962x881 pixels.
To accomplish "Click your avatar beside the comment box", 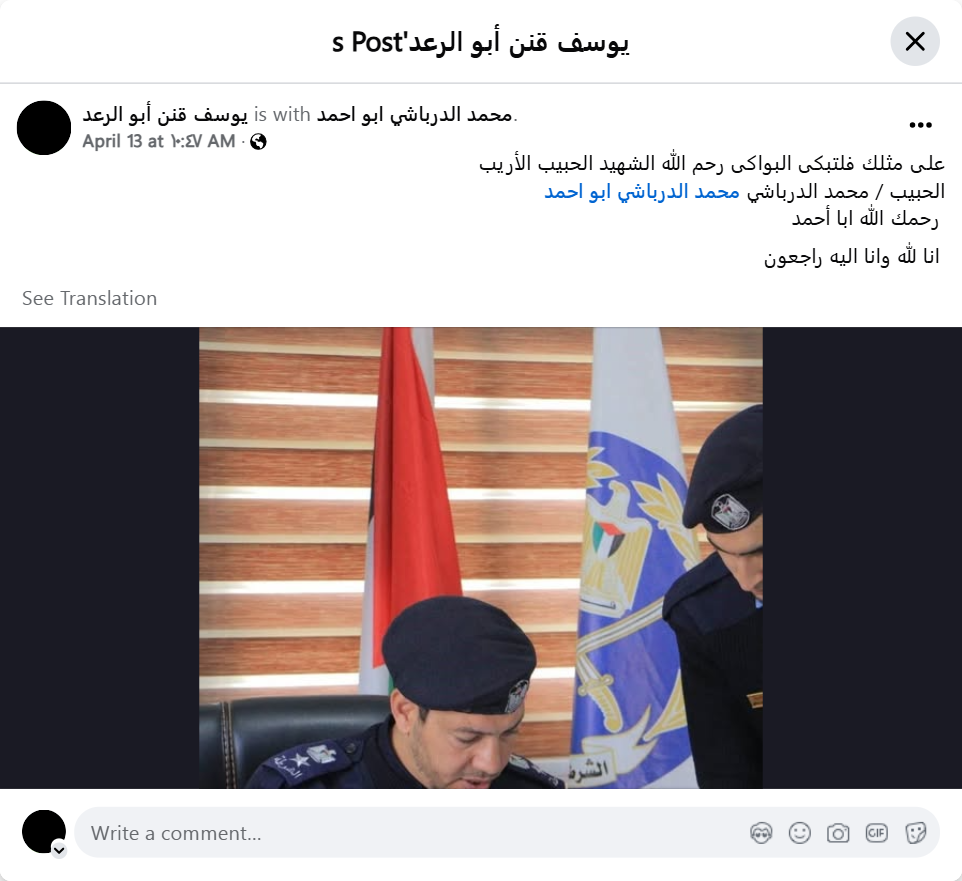I will (44, 832).
